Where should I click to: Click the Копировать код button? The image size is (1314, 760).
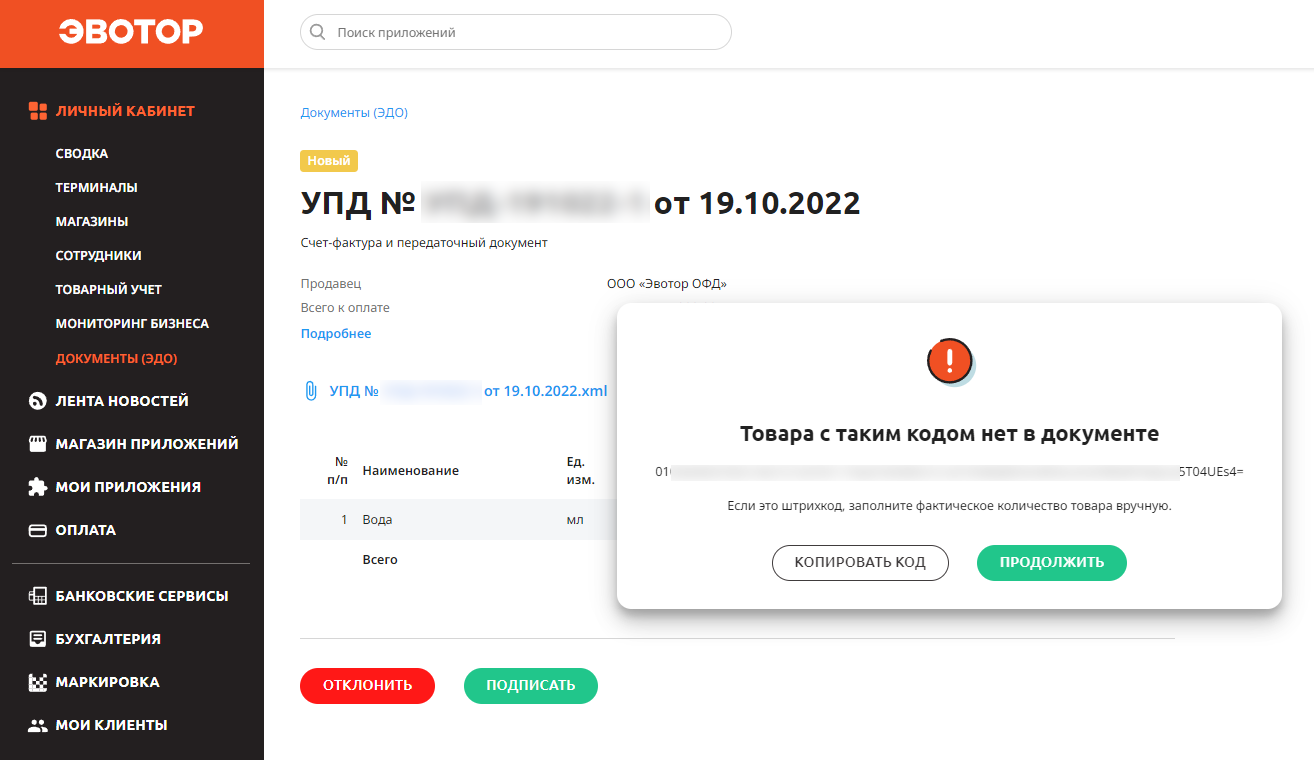click(860, 562)
